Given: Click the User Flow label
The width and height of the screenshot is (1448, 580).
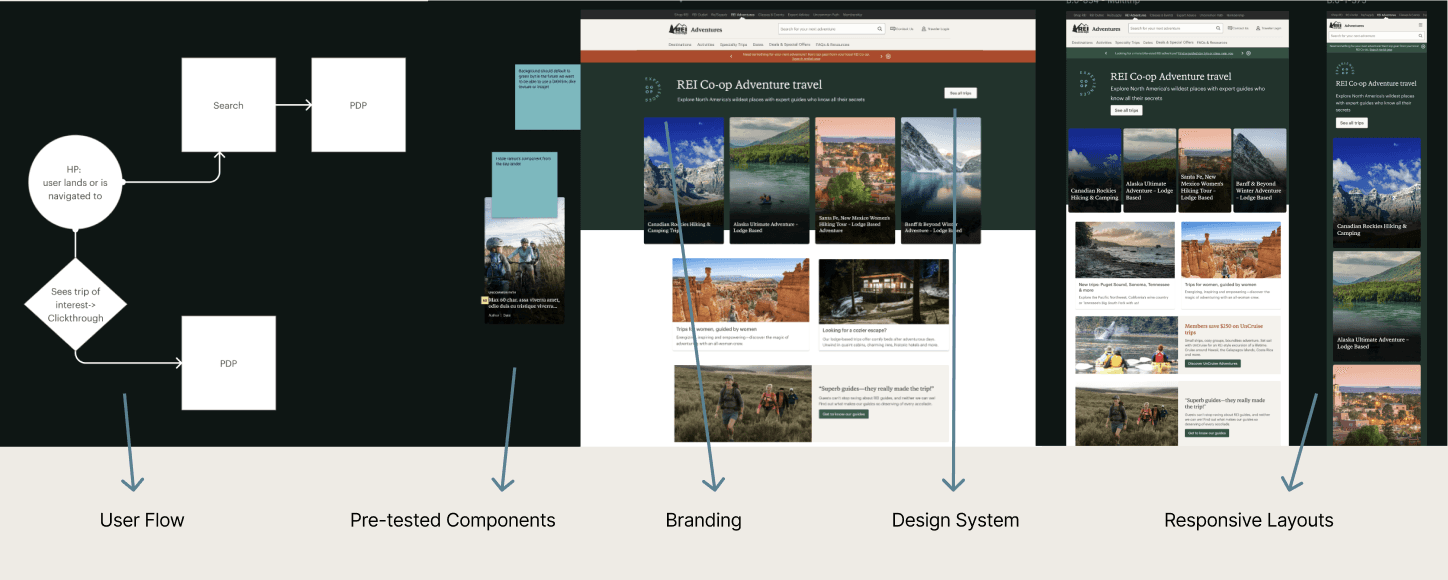Looking at the screenshot, I should 142,520.
